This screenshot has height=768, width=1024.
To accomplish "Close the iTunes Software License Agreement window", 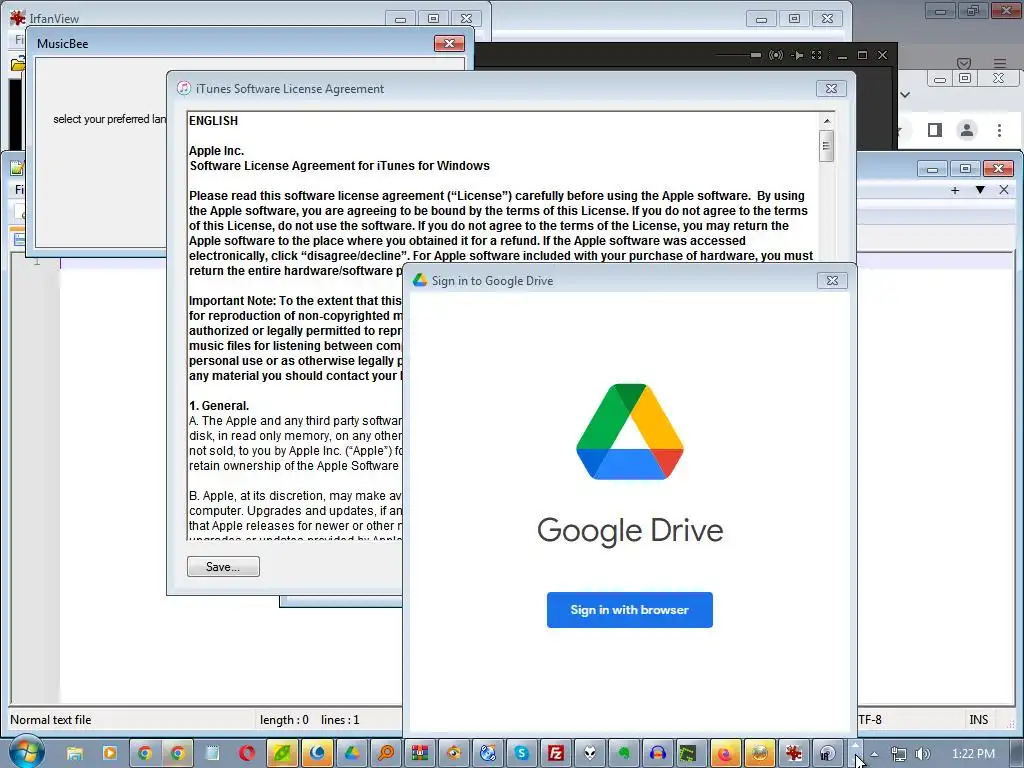I will pos(831,88).
